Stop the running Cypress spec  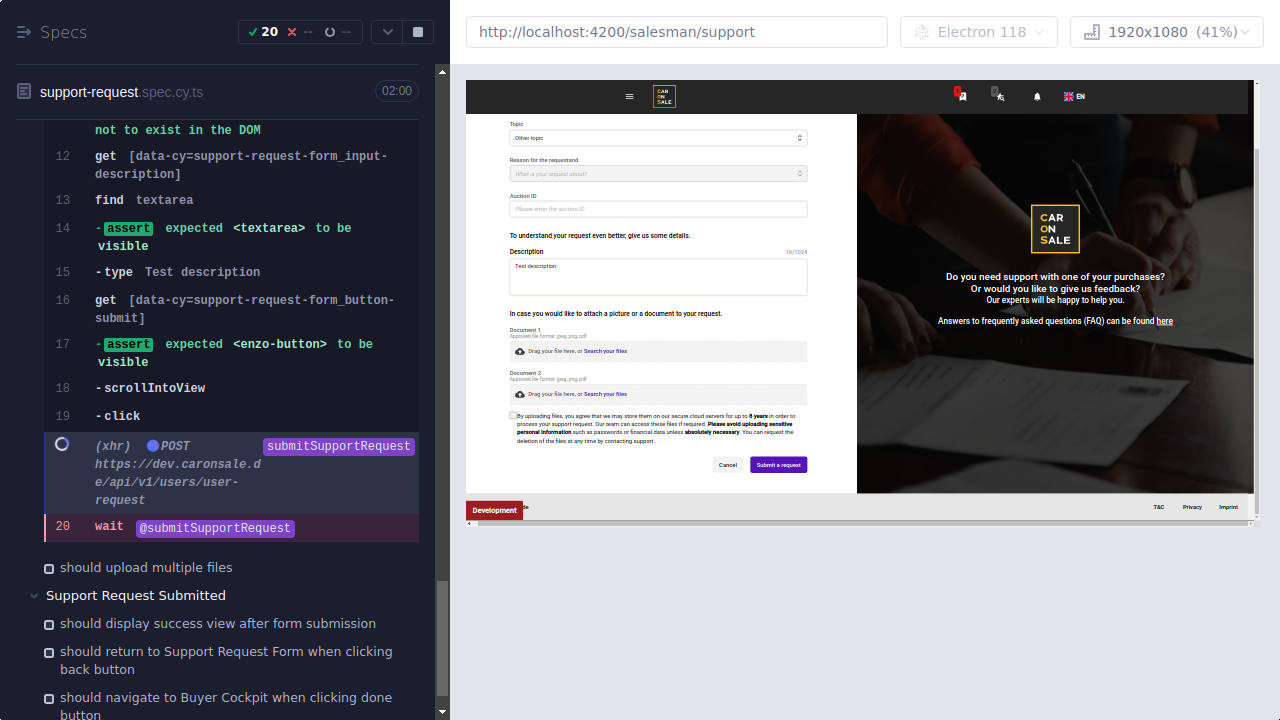click(417, 31)
